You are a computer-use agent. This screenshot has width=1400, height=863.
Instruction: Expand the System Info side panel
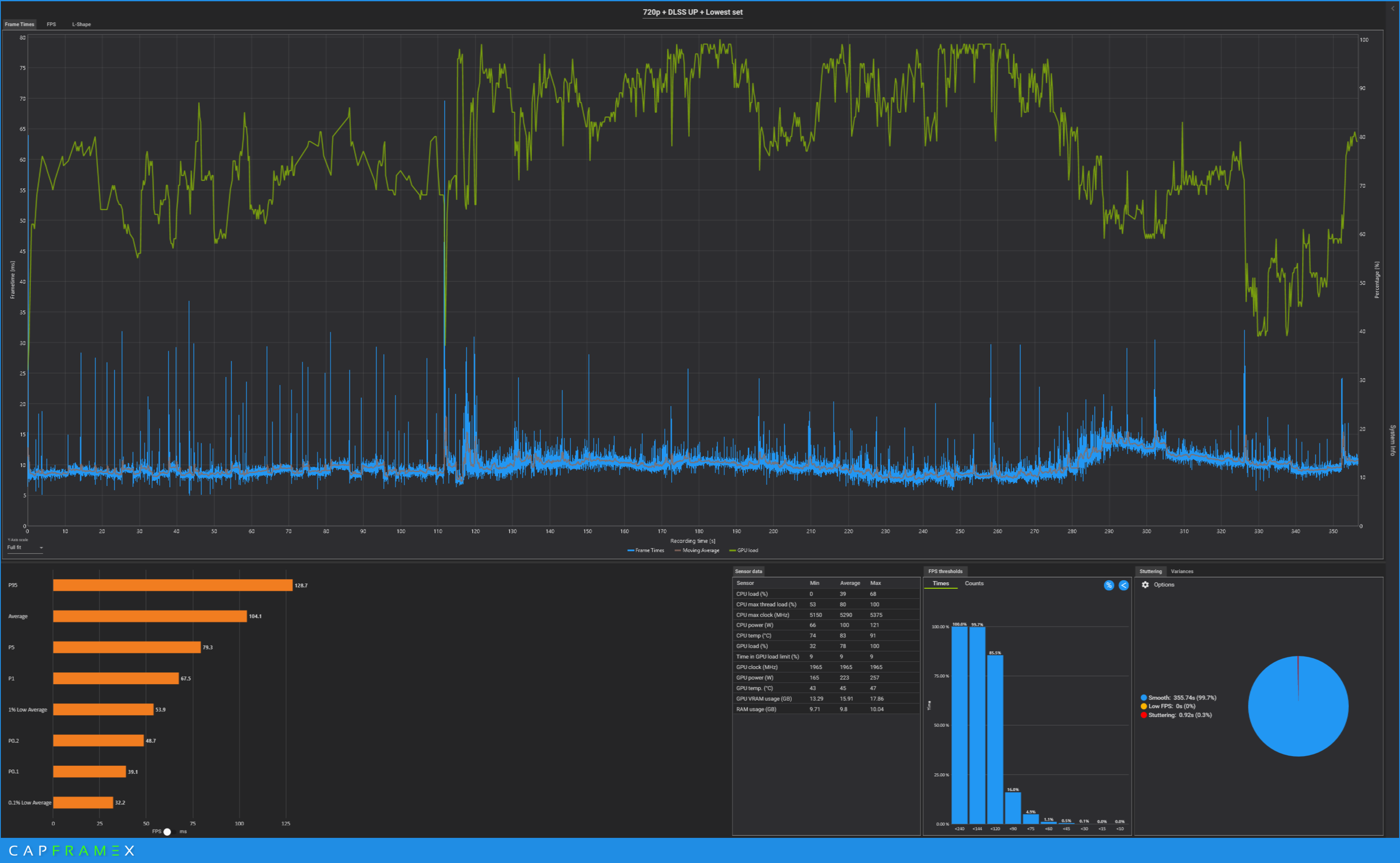[x=1392, y=440]
